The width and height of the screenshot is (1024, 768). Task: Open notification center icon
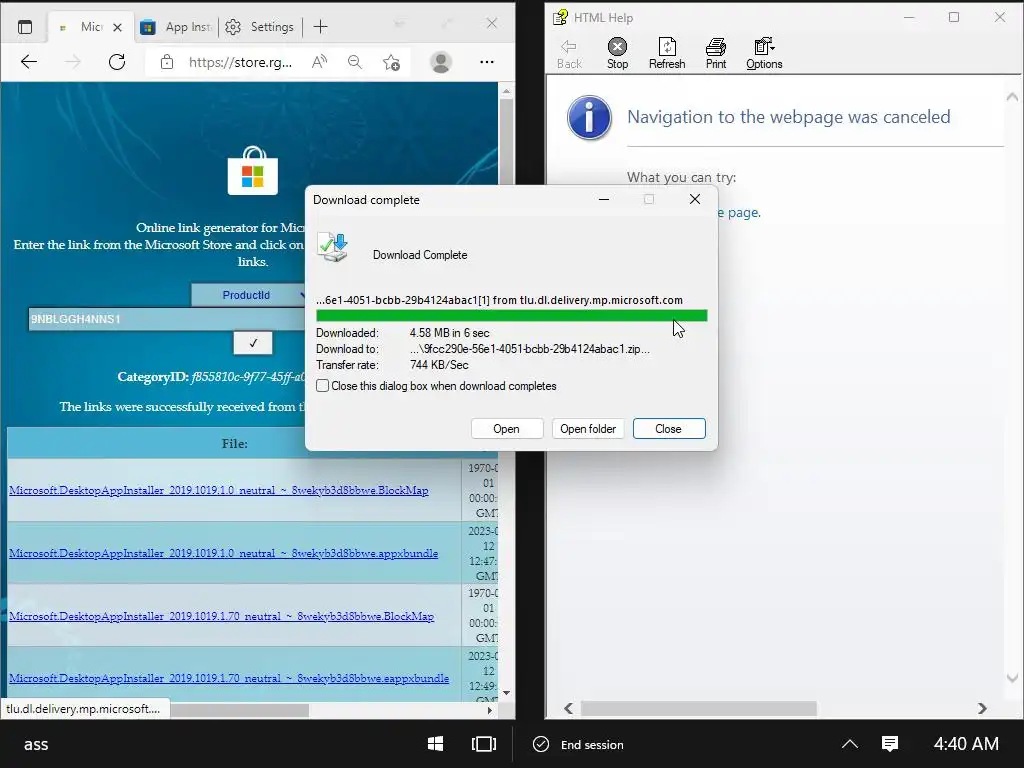pos(890,744)
